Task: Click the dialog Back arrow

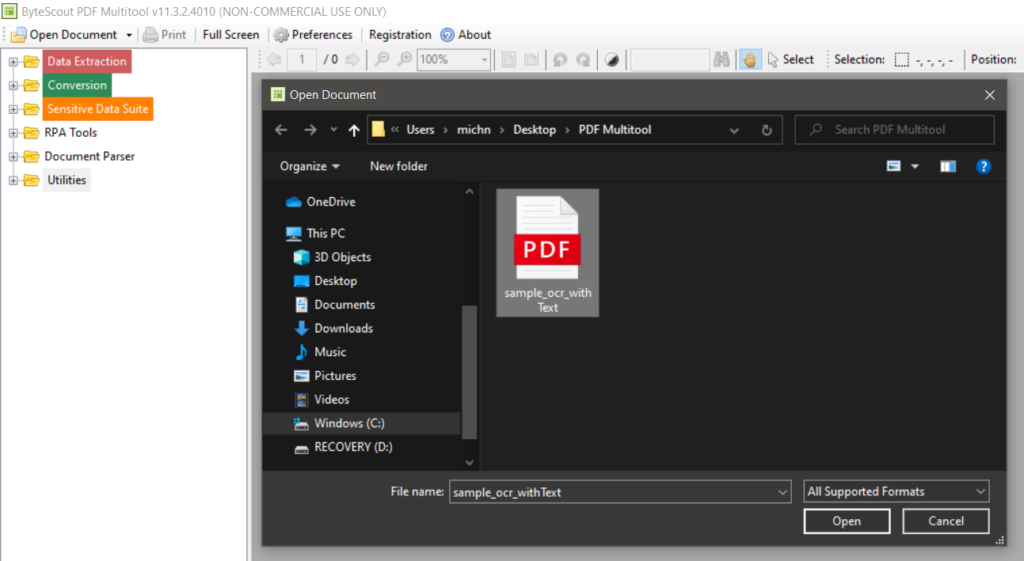Action: pyautogui.click(x=281, y=130)
